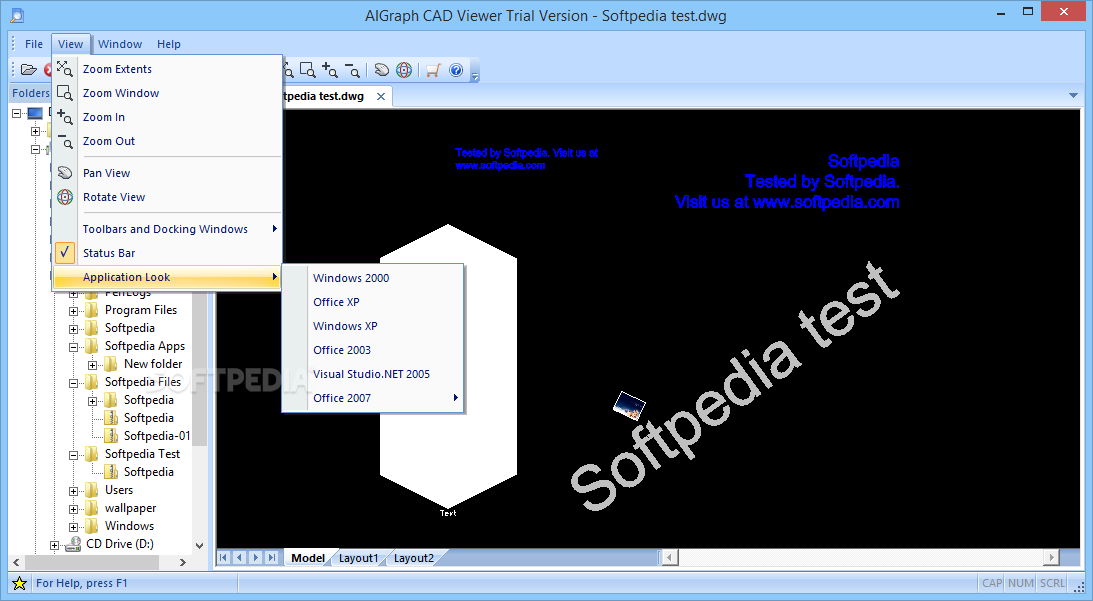Collapse the Softpedia Test folder node
This screenshot has height=601, width=1093.
[73, 455]
